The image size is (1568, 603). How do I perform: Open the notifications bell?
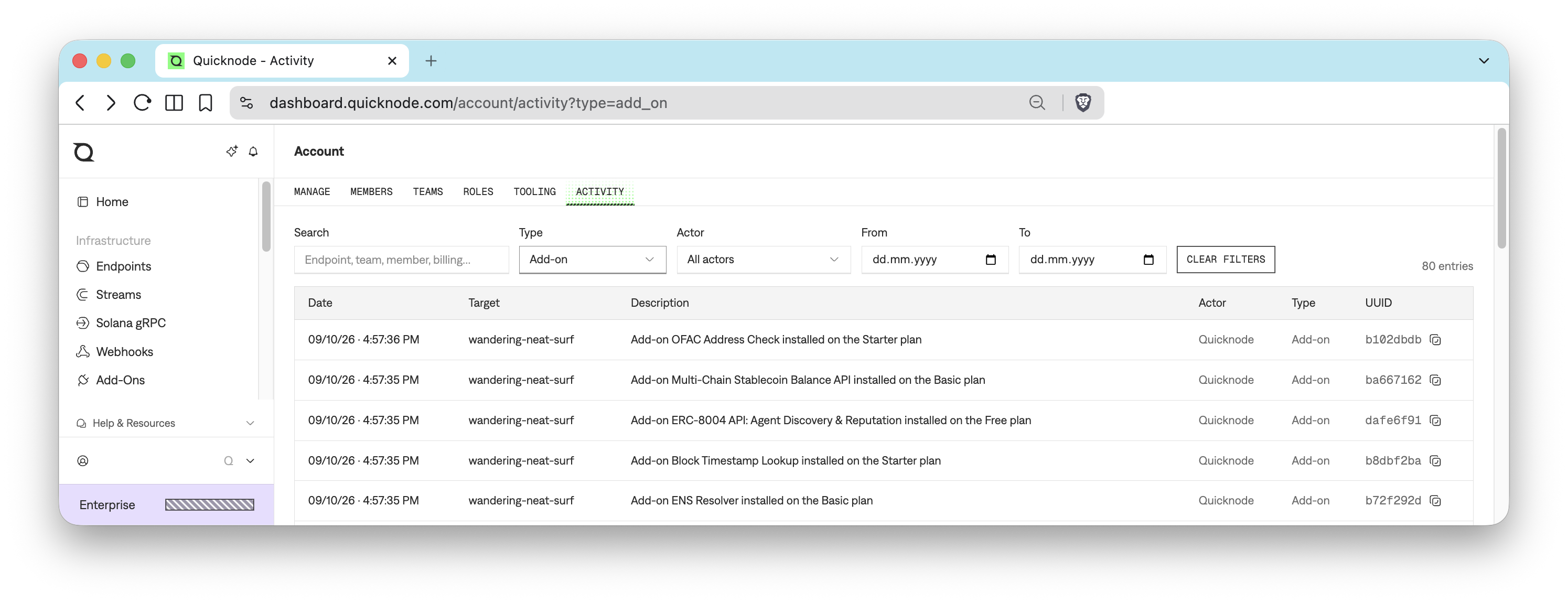coord(253,152)
